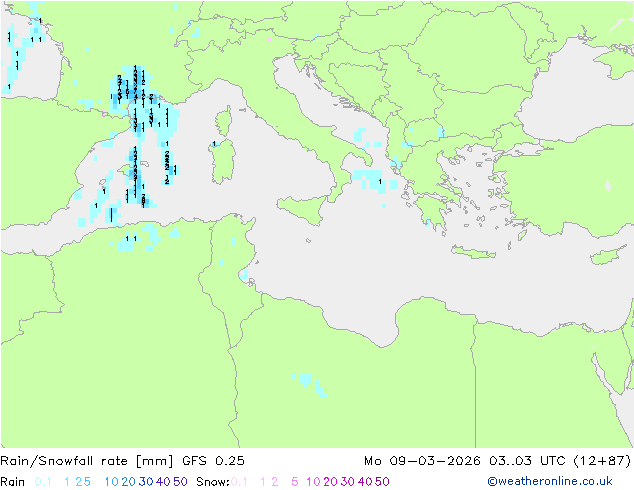Click the '1' rain value in the Ionian Sea
Viewport: 634px width, 490px height.
pyautogui.click(x=380, y=182)
